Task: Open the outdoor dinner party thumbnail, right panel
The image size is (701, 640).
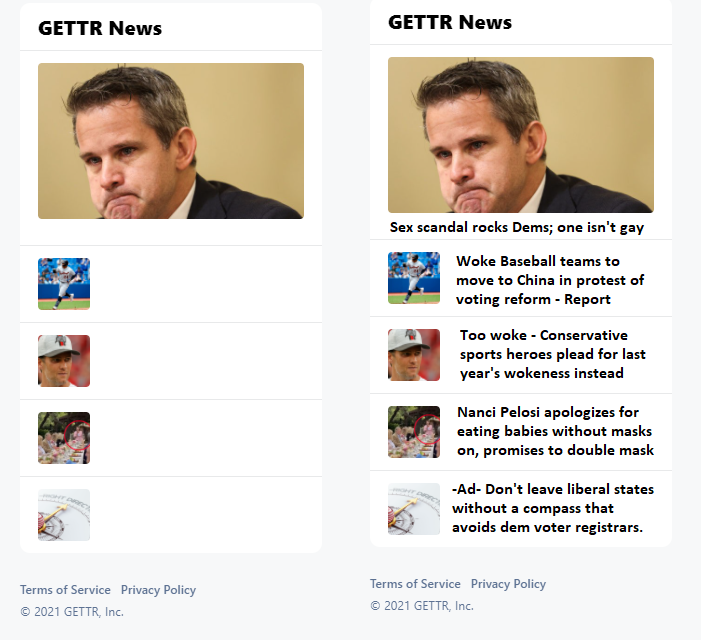Action: [x=414, y=432]
